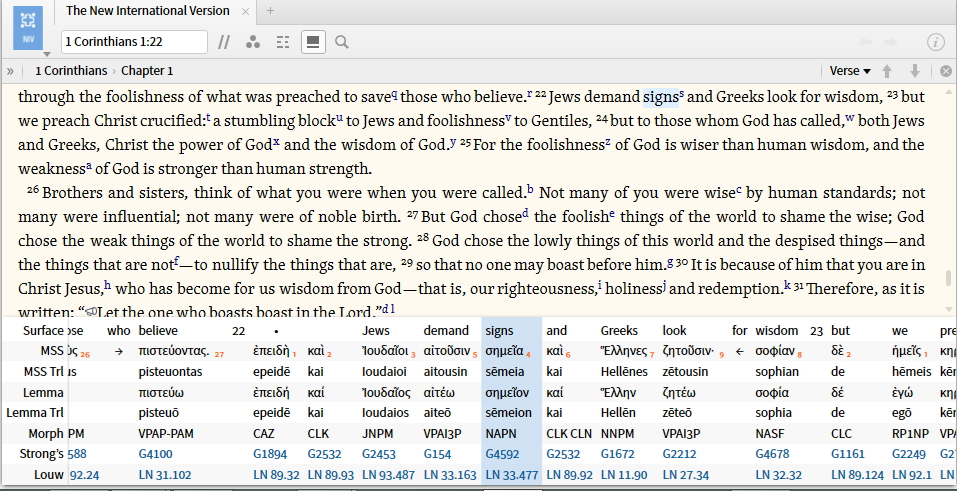Click morphology code VPAP-PAM

click(x=166, y=434)
